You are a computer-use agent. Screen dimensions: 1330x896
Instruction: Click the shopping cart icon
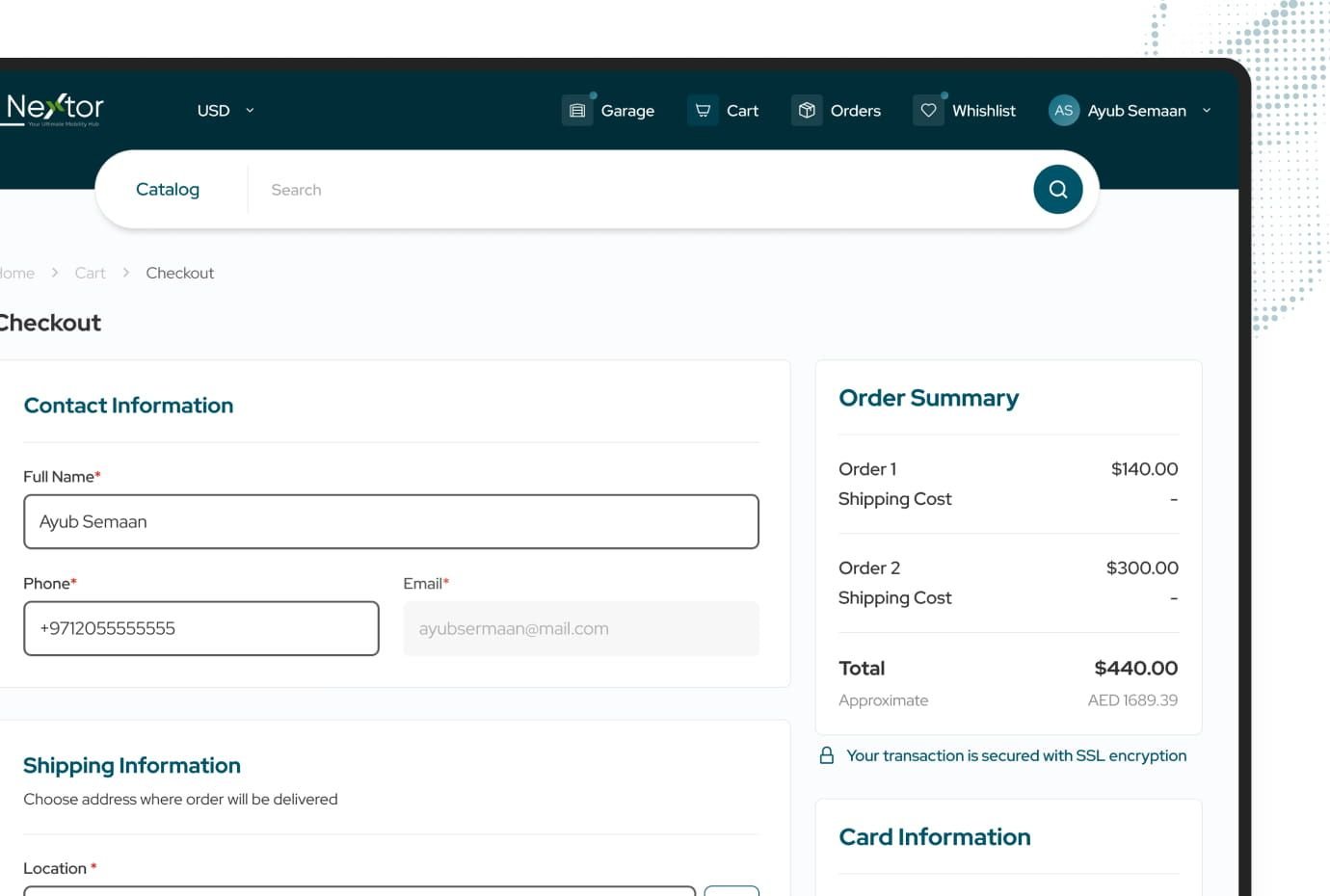(x=703, y=111)
